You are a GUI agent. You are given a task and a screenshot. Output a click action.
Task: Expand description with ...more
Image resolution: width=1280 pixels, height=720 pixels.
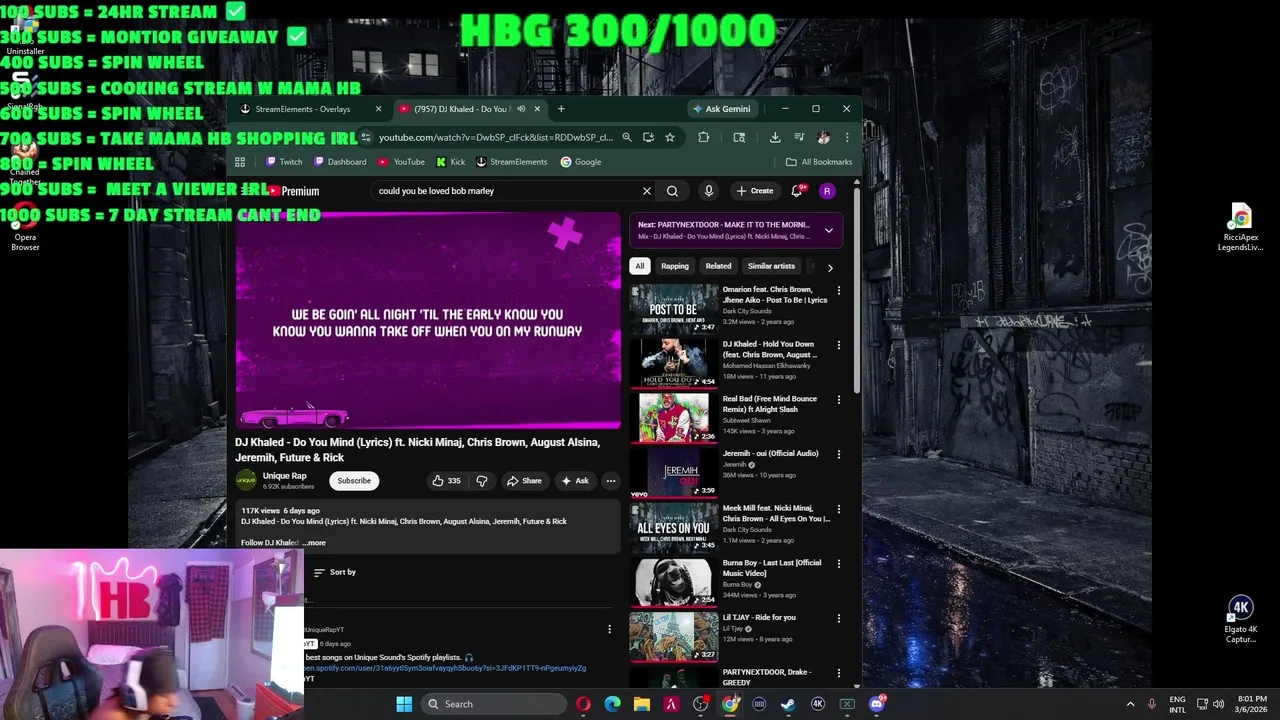tap(314, 543)
